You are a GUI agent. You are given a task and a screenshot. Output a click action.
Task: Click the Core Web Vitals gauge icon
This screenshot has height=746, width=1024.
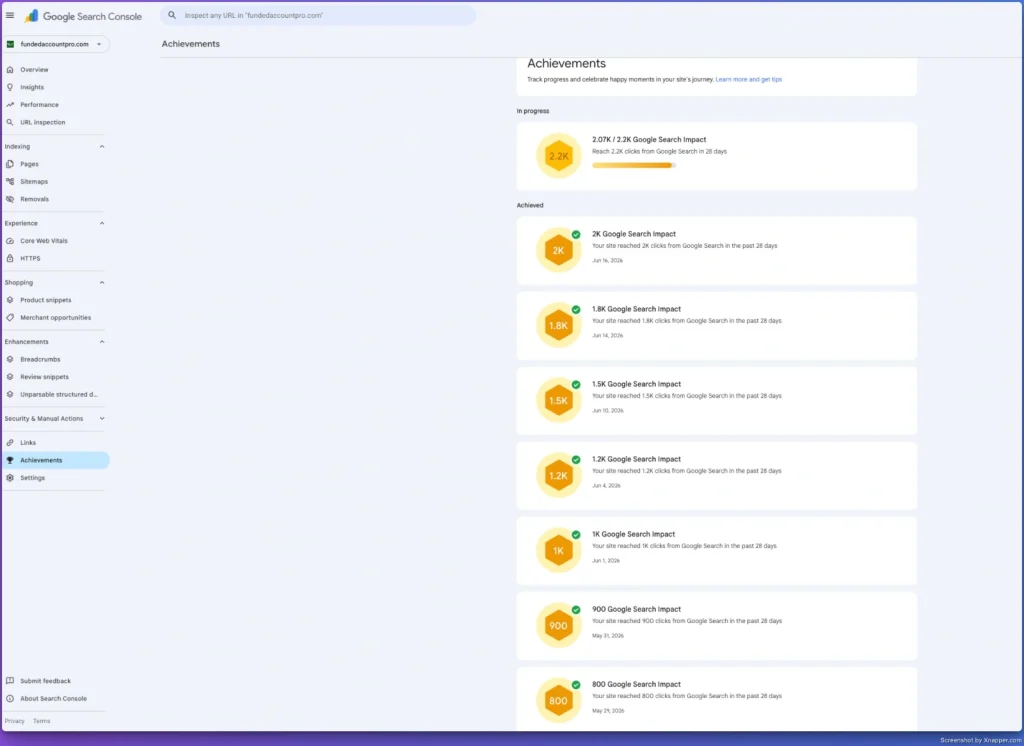click(10, 241)
